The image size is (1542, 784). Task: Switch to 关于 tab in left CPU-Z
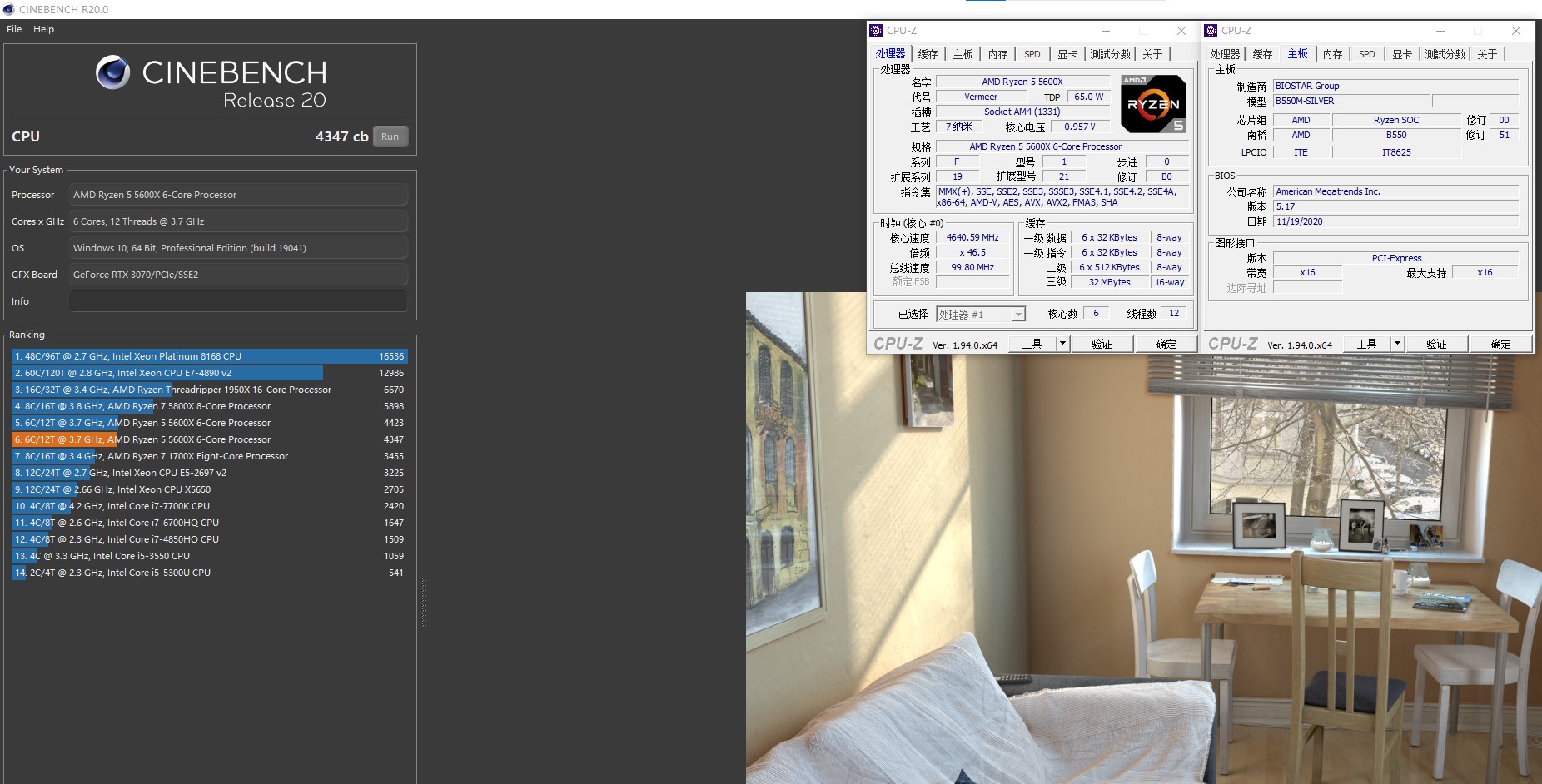pos(1152,54)
